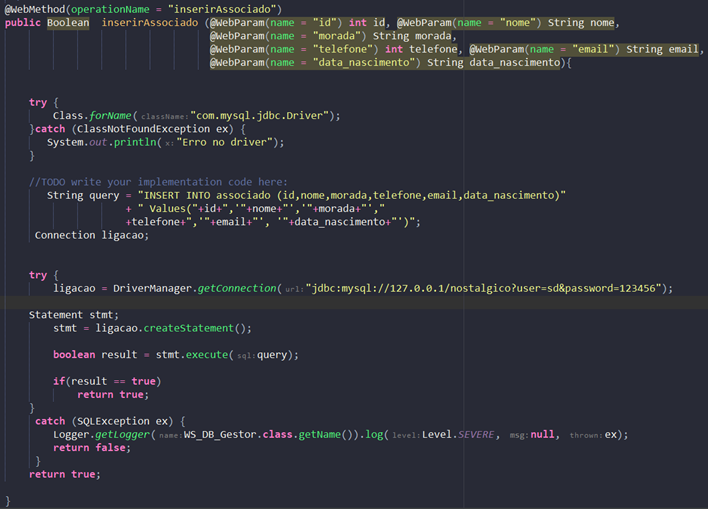Click the DriverManager class name
The width and height of the screenshot is (708, 509).
(x=152, y=288)
